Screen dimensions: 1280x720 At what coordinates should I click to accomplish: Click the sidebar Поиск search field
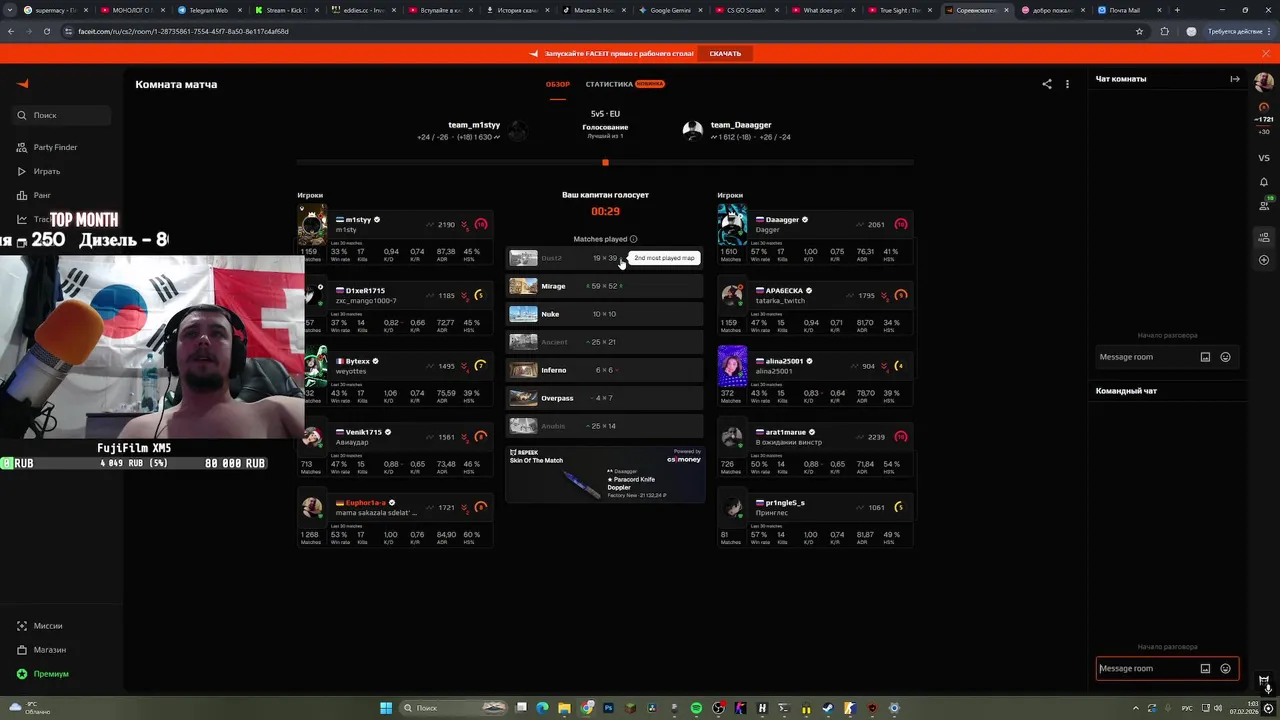[61, 115]
